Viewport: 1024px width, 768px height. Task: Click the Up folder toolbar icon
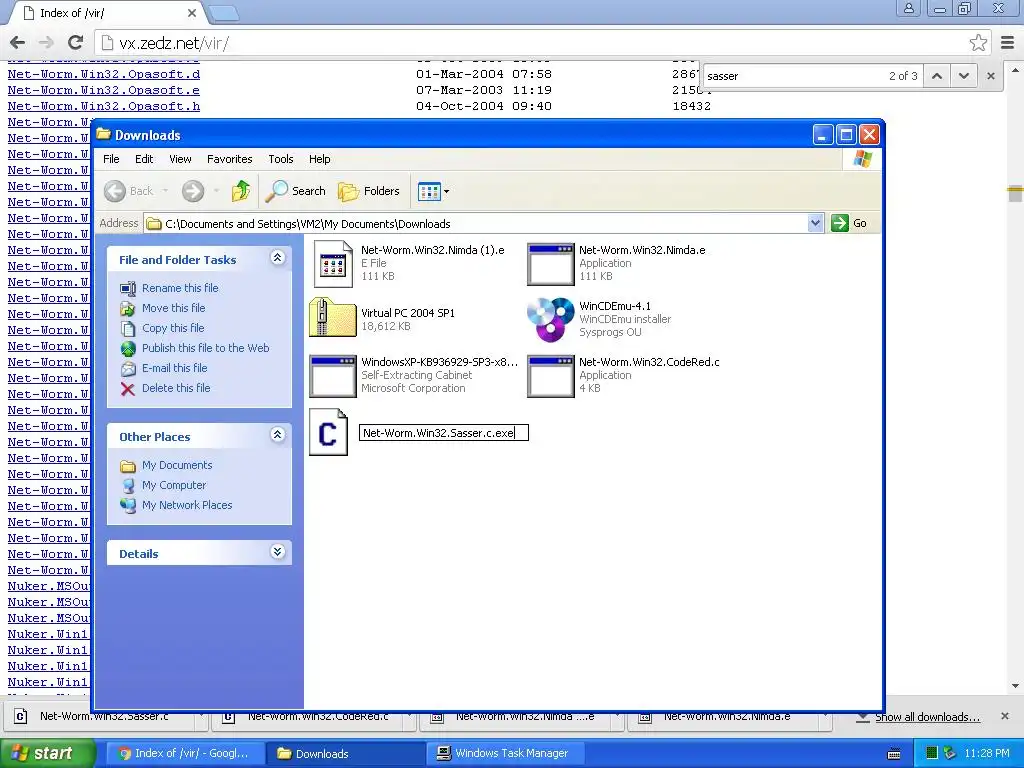[240, 191]
